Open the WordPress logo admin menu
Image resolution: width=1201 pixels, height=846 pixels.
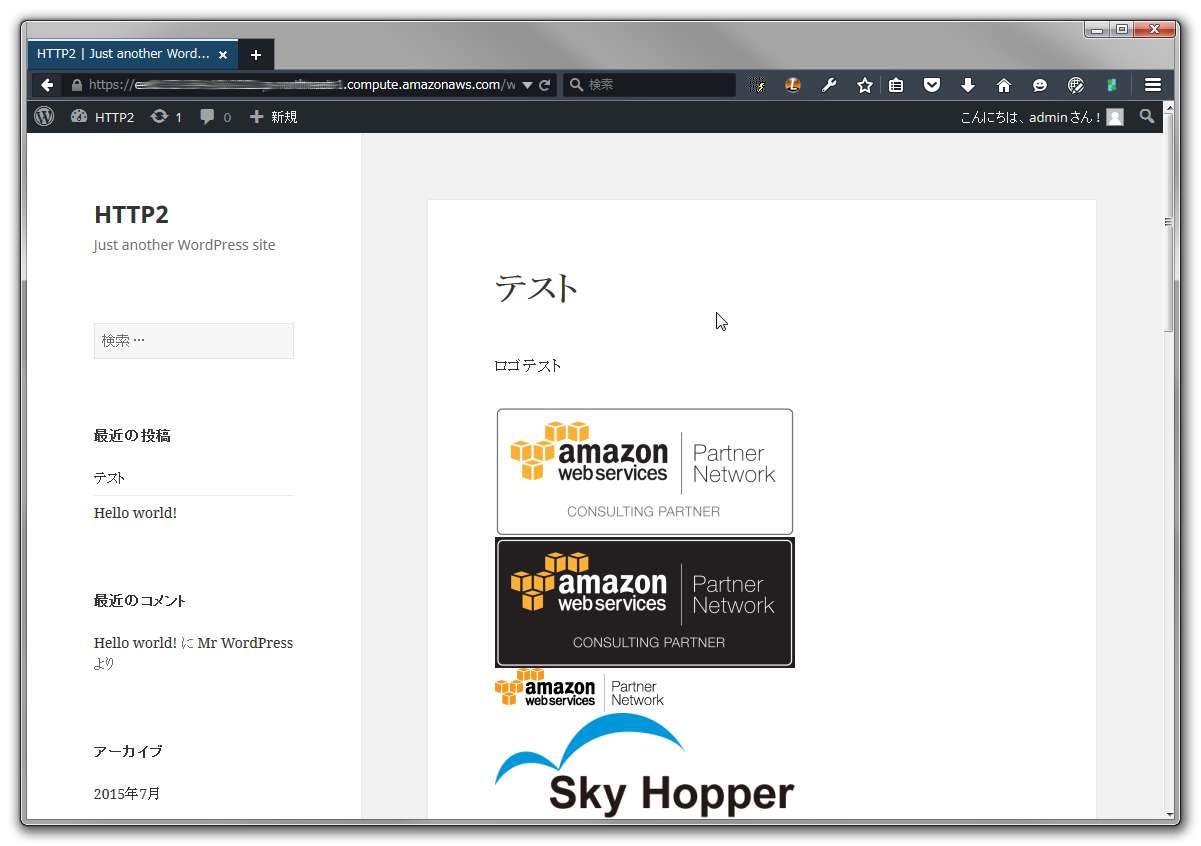[x=44, y=116]
